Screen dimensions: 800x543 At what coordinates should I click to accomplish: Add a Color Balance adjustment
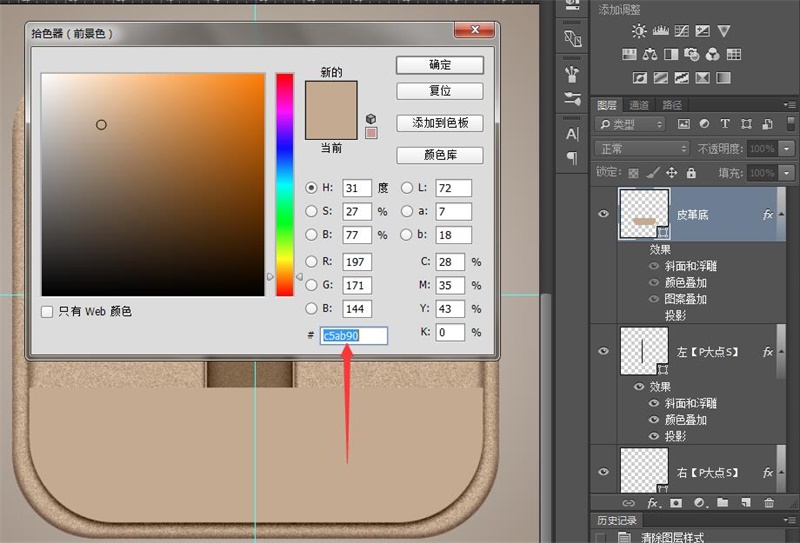tap(650, 54)
